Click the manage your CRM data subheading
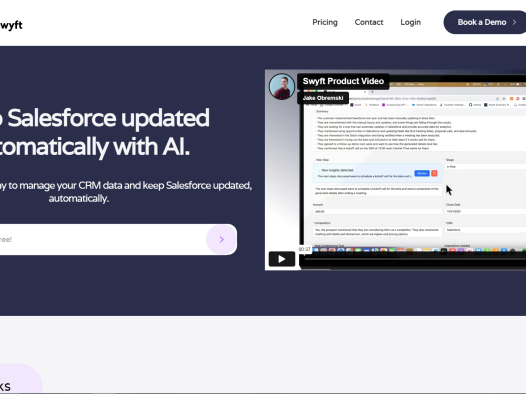 pos(126,192)
